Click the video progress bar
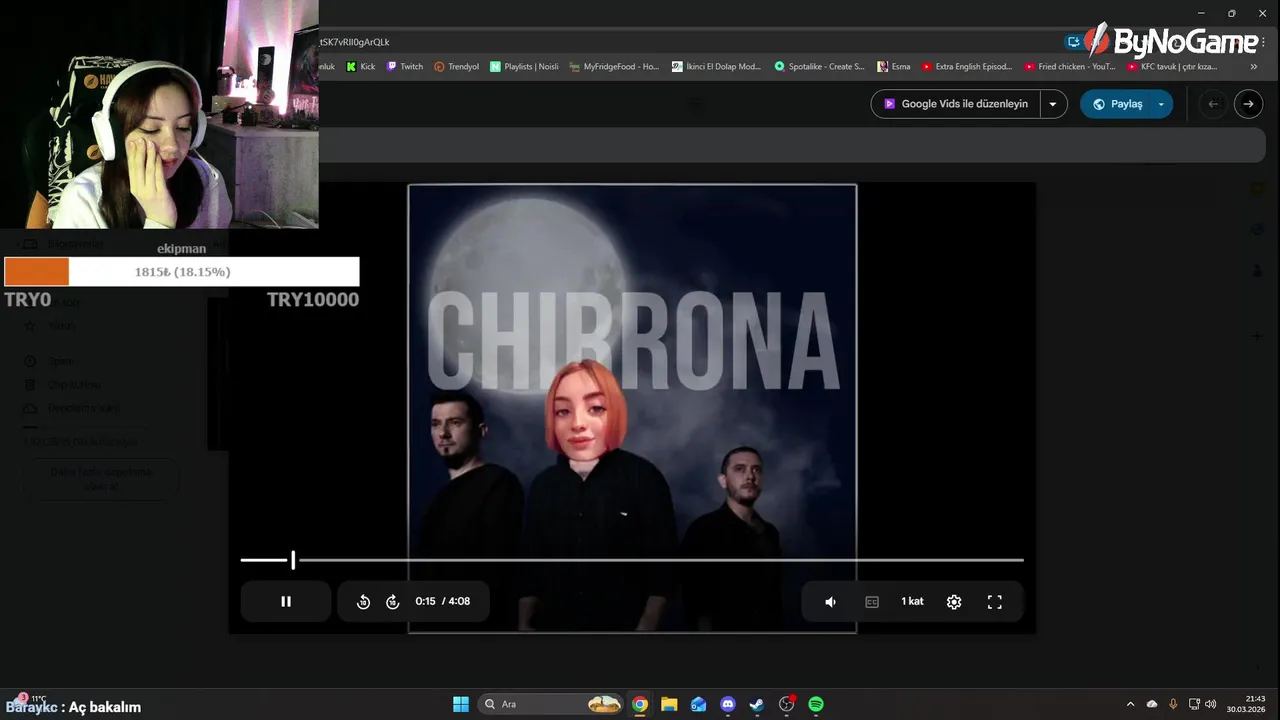 click(632, 560)
